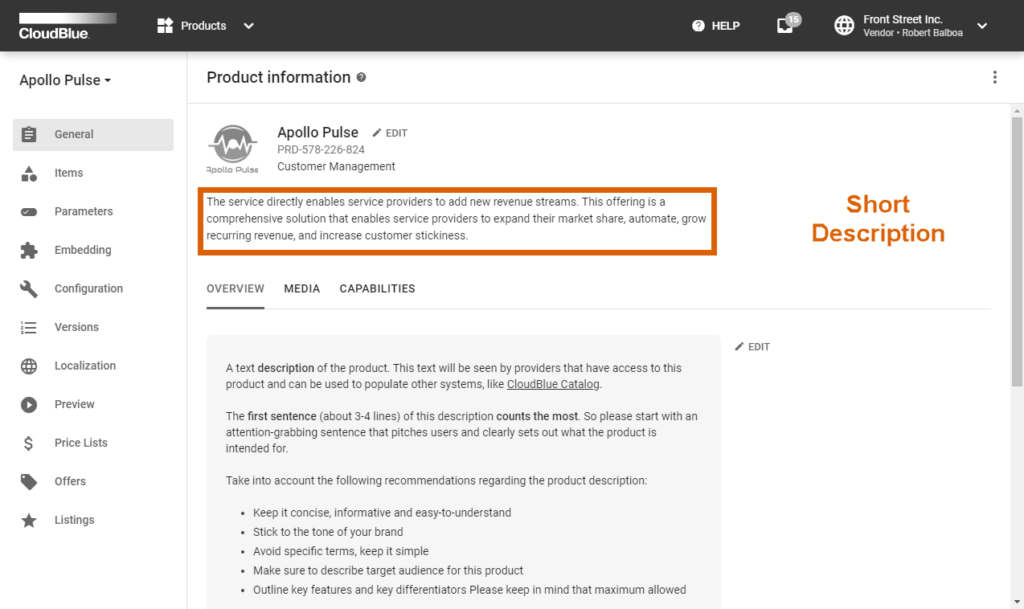
Task: Open the Help button in header
Action: pos(716,25)
